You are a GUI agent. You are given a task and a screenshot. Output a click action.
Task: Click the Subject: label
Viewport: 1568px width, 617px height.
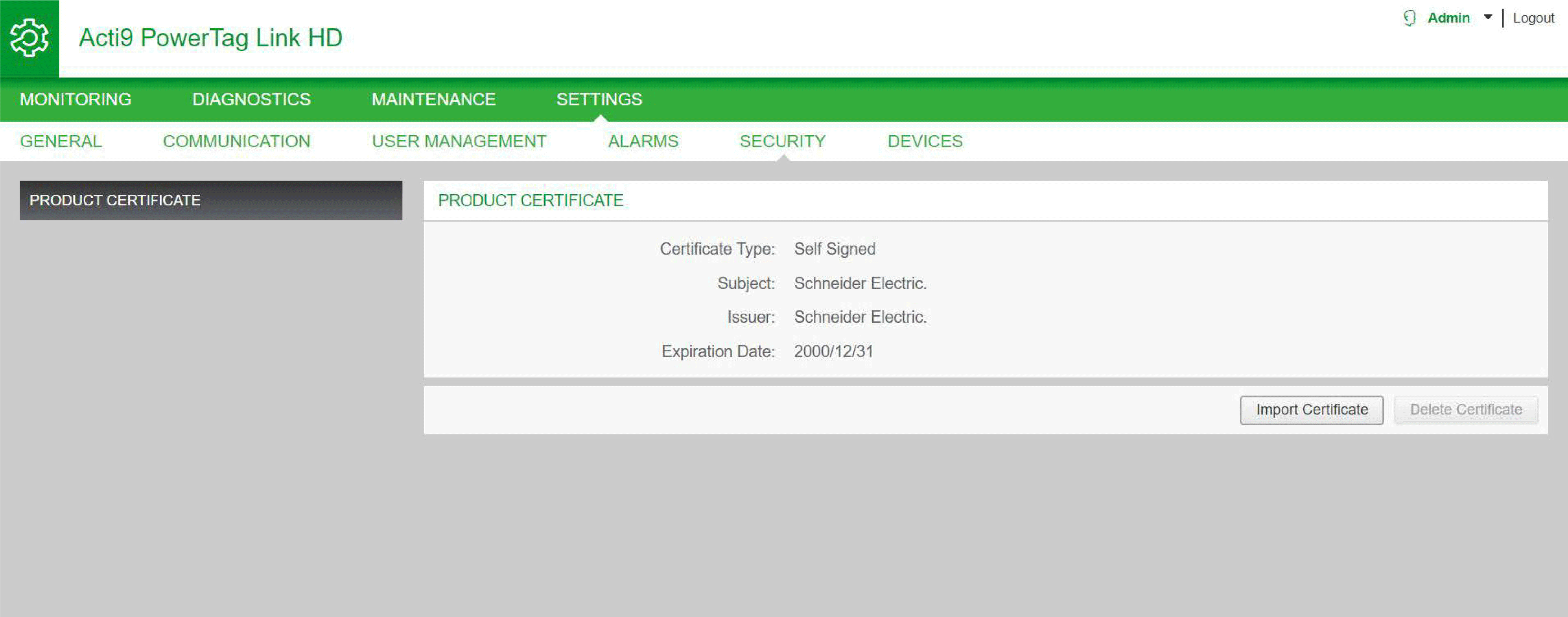746,283
